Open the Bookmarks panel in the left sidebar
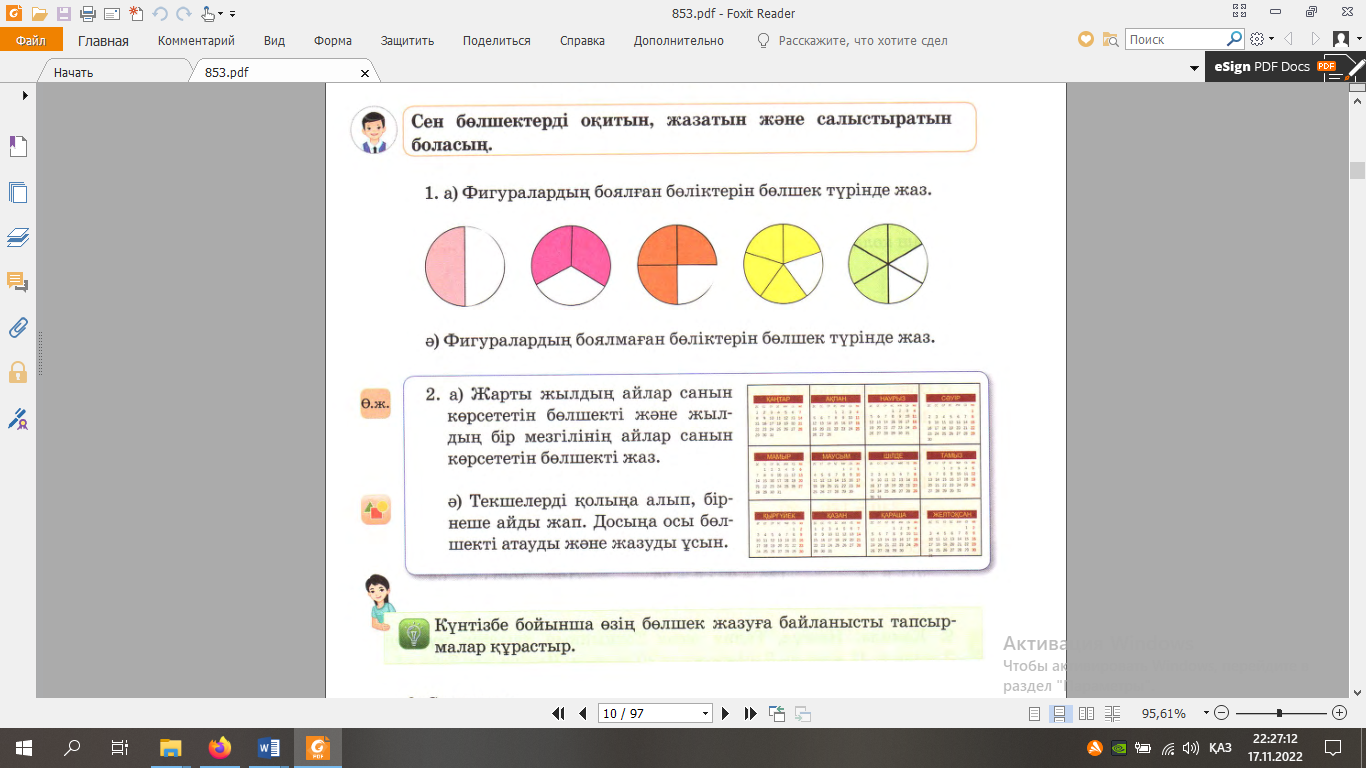 tap(18, 146)
